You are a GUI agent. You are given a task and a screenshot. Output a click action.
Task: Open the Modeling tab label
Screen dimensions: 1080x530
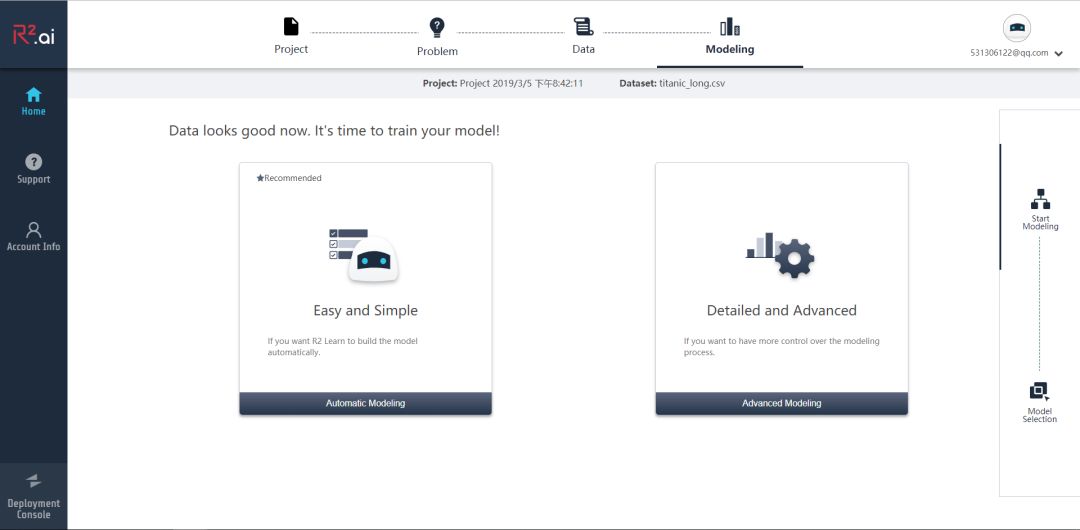[729, 49]
